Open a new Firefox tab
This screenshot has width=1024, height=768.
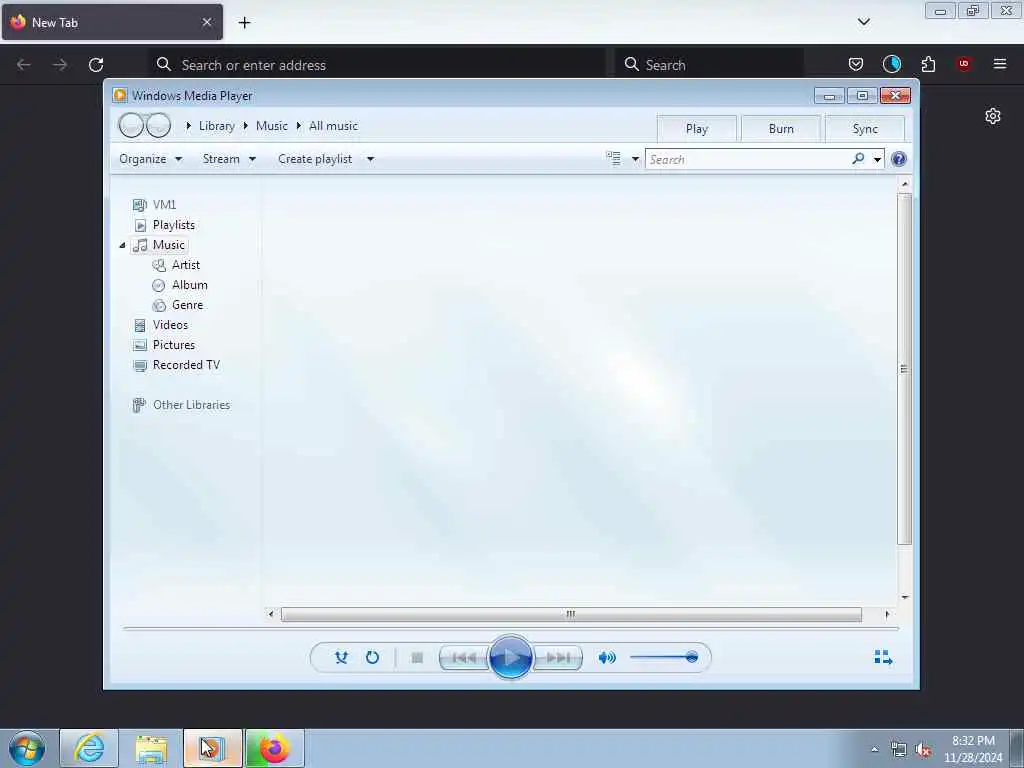tap(244, 23)
